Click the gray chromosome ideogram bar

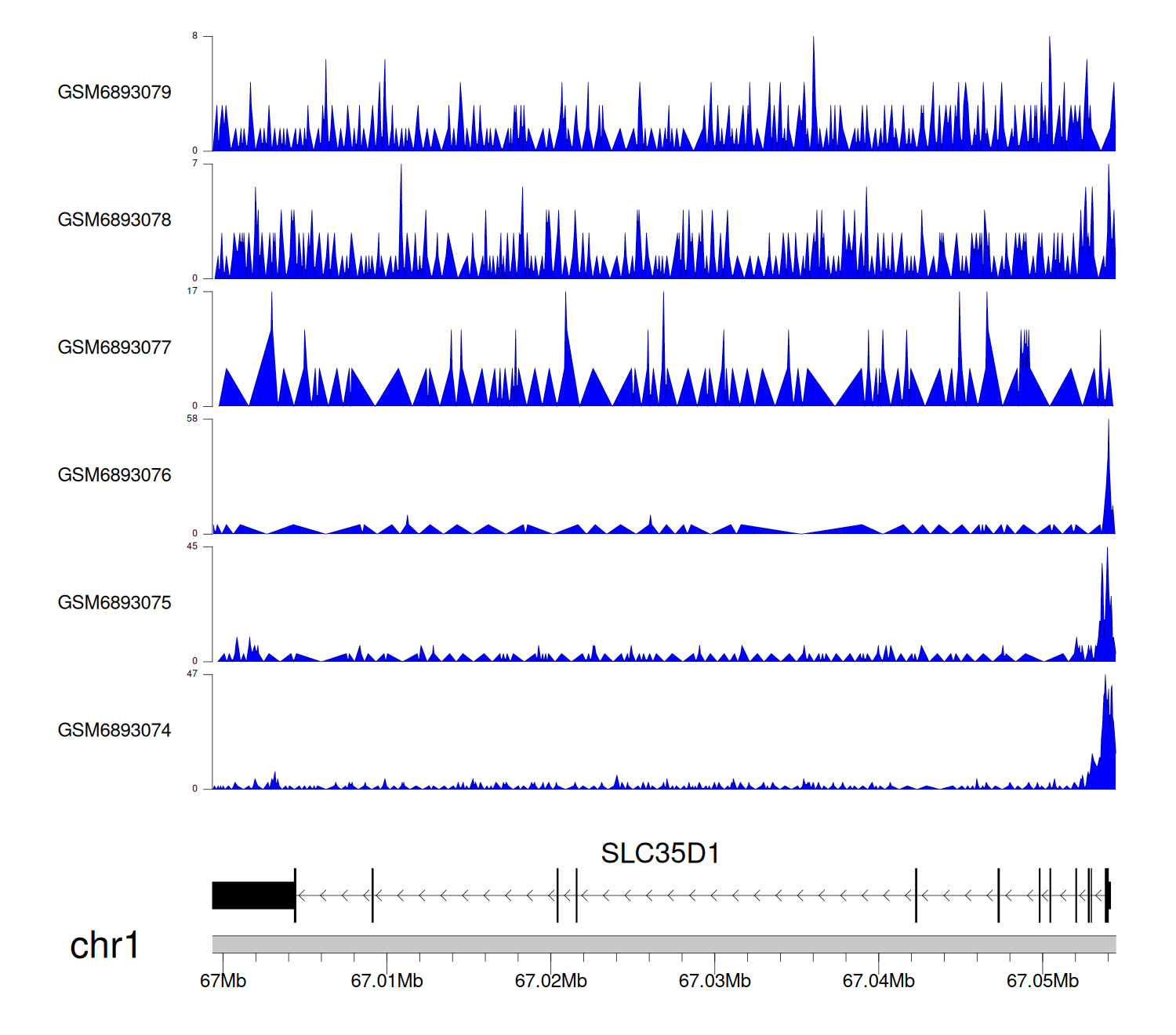click(x=663, y=944)
